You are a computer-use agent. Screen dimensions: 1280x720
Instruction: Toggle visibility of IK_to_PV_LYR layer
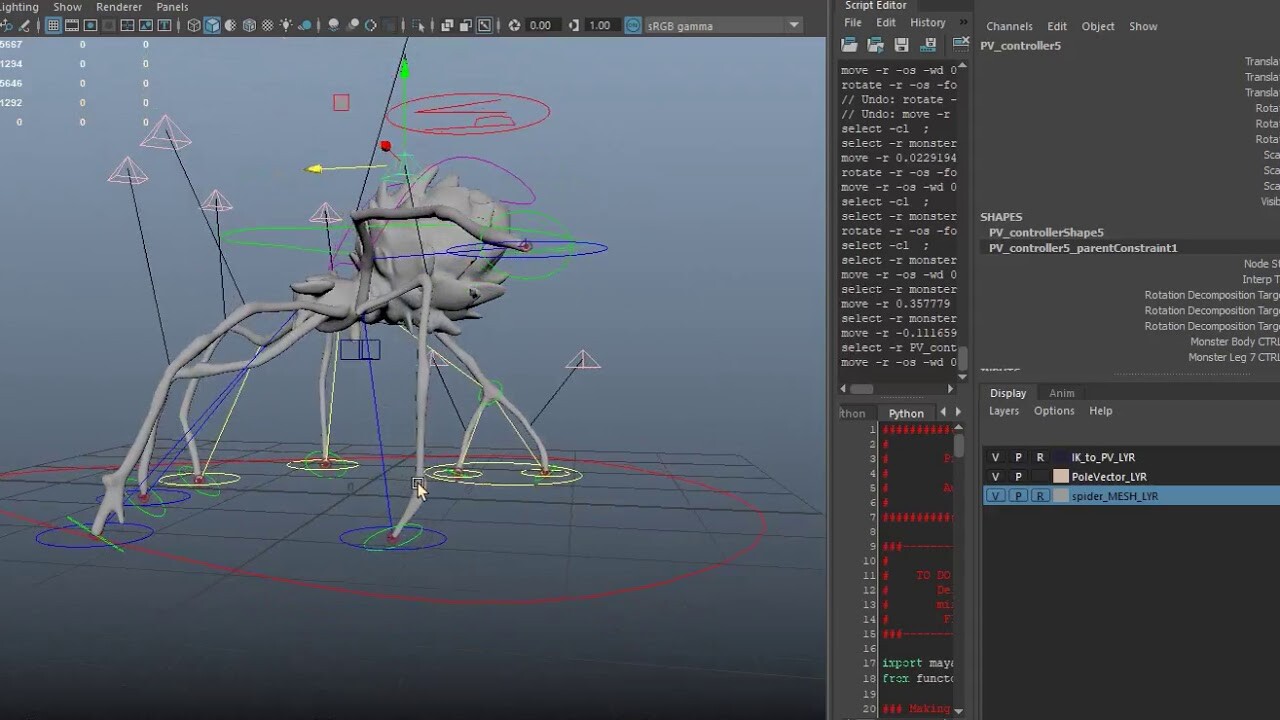coord(995,457)
